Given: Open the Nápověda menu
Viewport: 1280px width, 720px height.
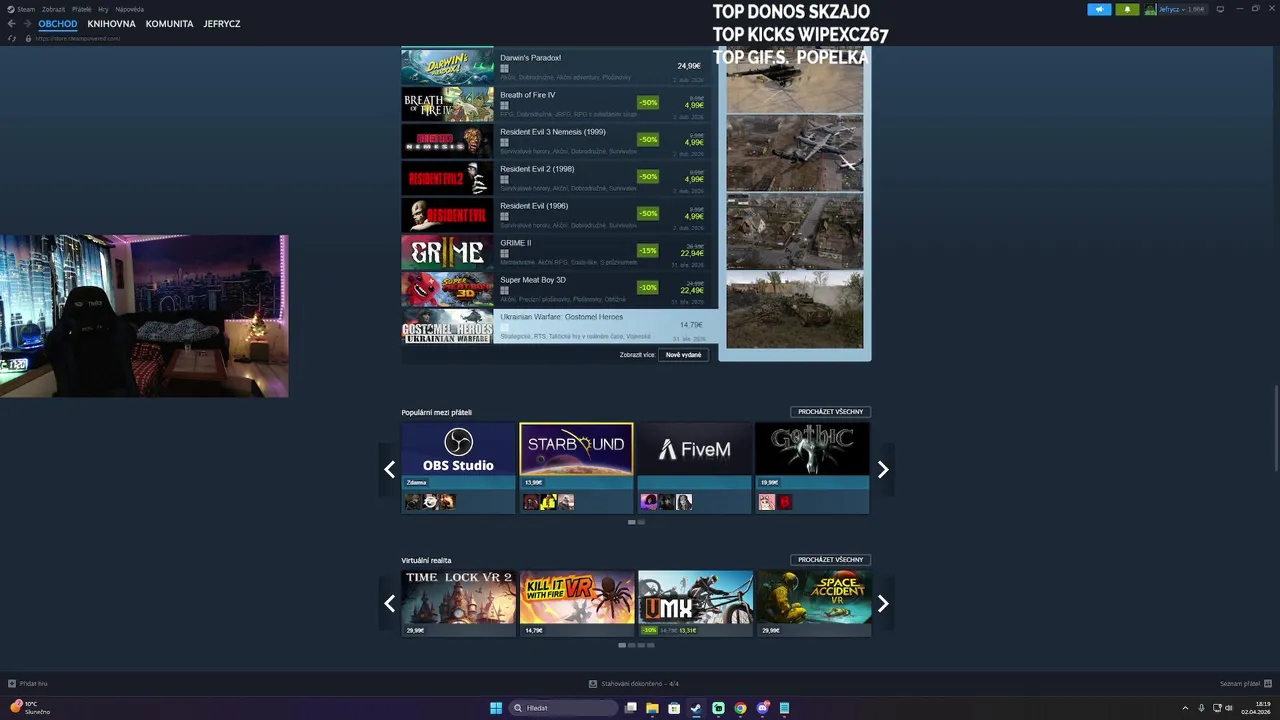Looking at the screenshot, I should (129, 9).
